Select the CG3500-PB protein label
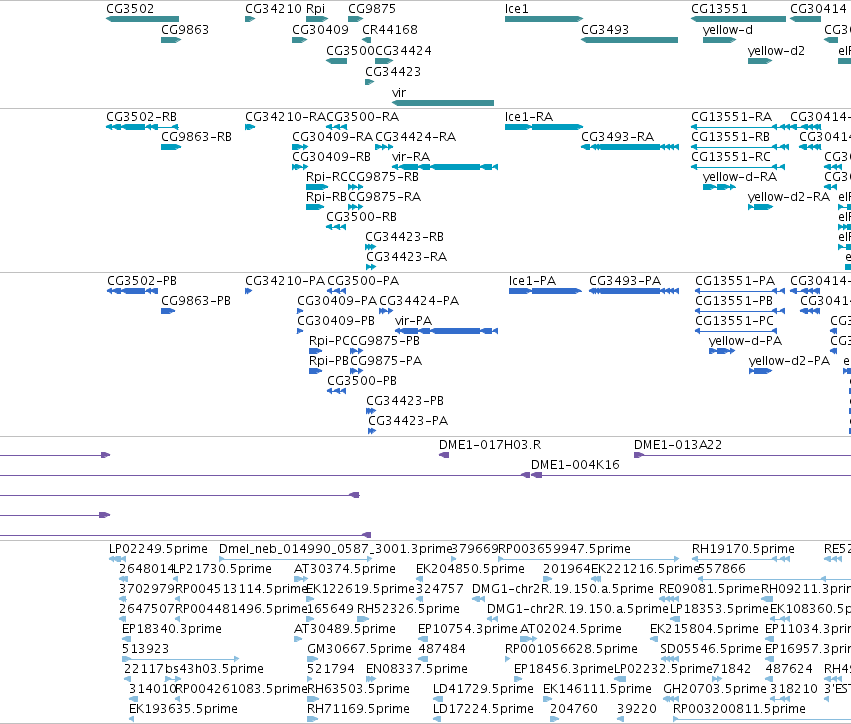This screenshot has height=724, width=851. [362, 381]
